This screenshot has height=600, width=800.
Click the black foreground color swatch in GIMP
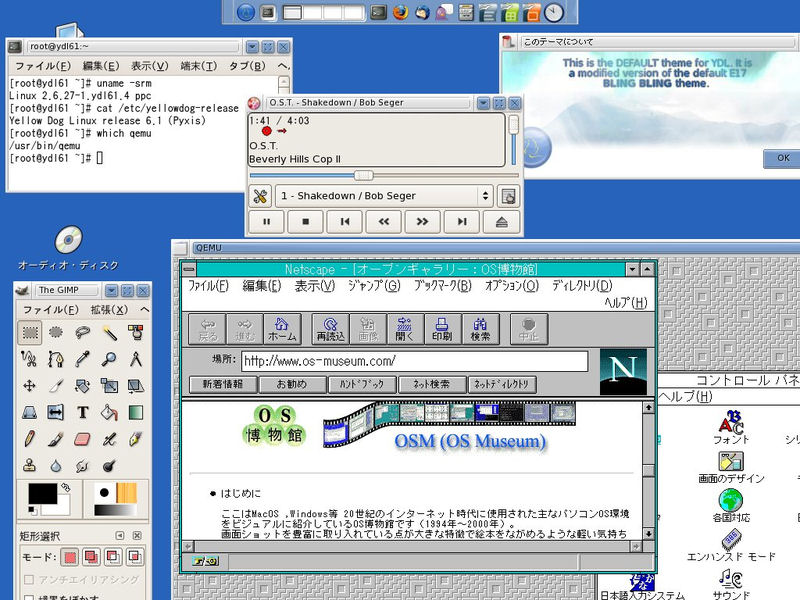point(43,494)
